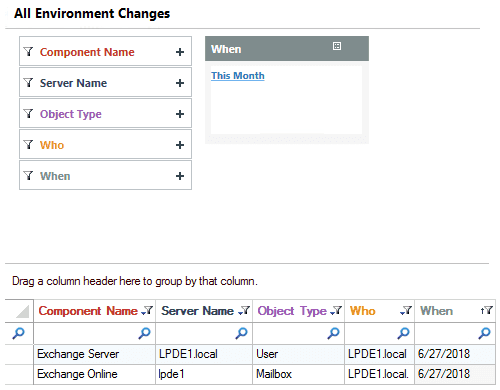The image size is (500, 390).
Task: Open When column header filter funnel
Action: 487,311
